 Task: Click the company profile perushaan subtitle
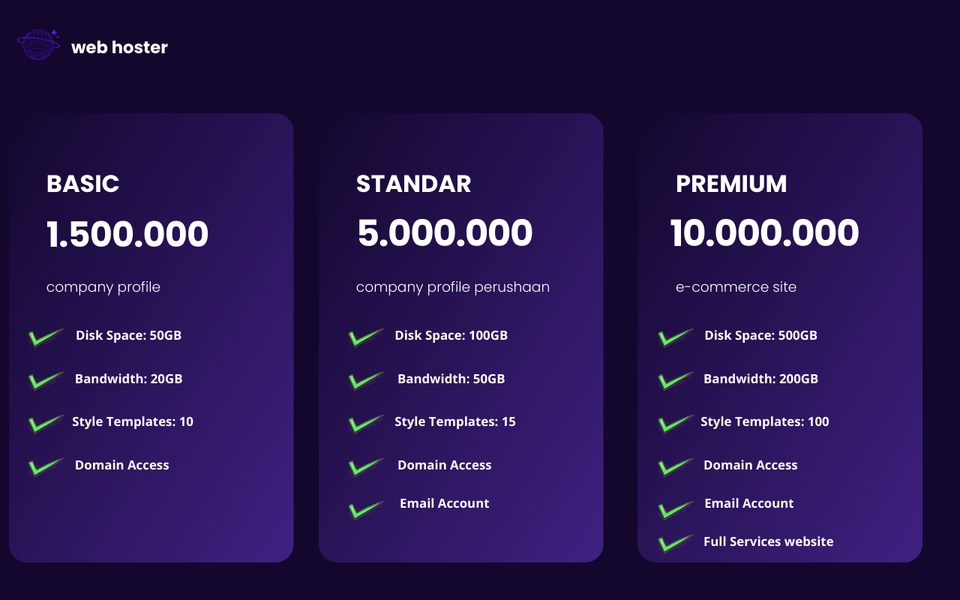453,287
